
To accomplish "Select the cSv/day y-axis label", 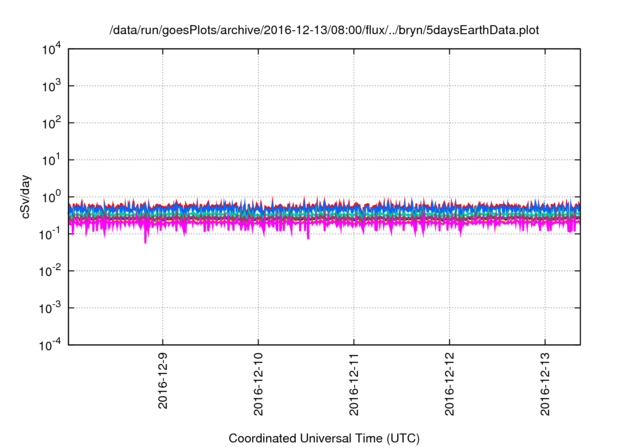I will click(26, 197).
